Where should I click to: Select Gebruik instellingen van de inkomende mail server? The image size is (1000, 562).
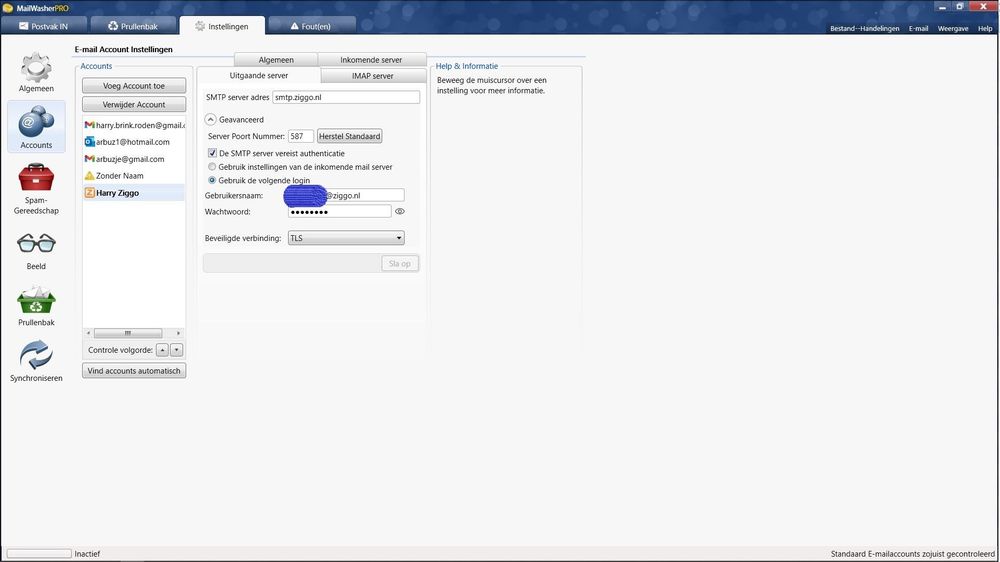click(212, 166)
